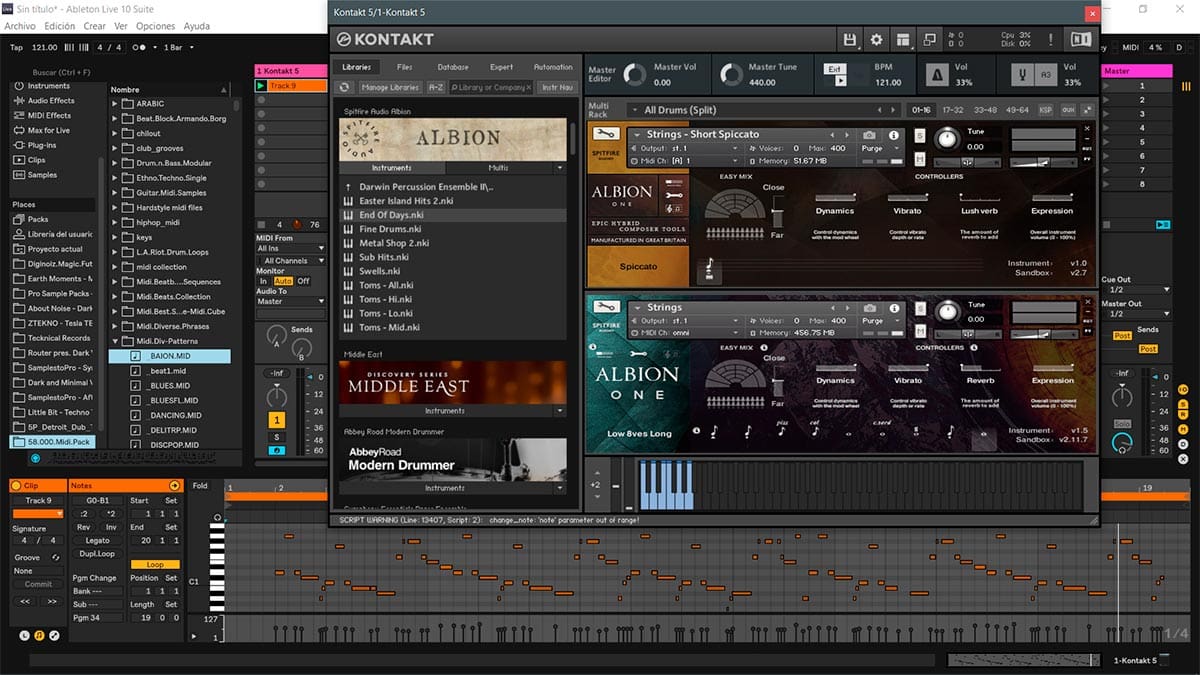
Task: Click Dupl.Loop button in clip view
Action: [99, 553]
